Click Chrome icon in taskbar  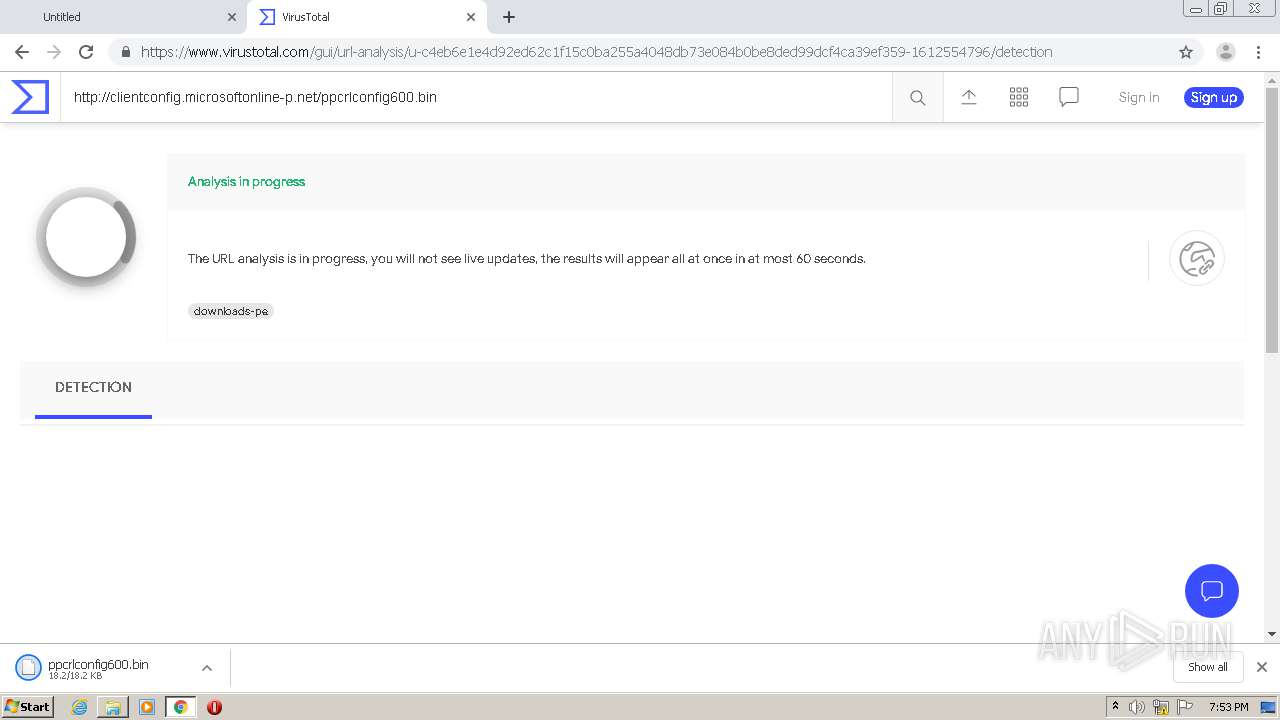(x=181, y=707)
